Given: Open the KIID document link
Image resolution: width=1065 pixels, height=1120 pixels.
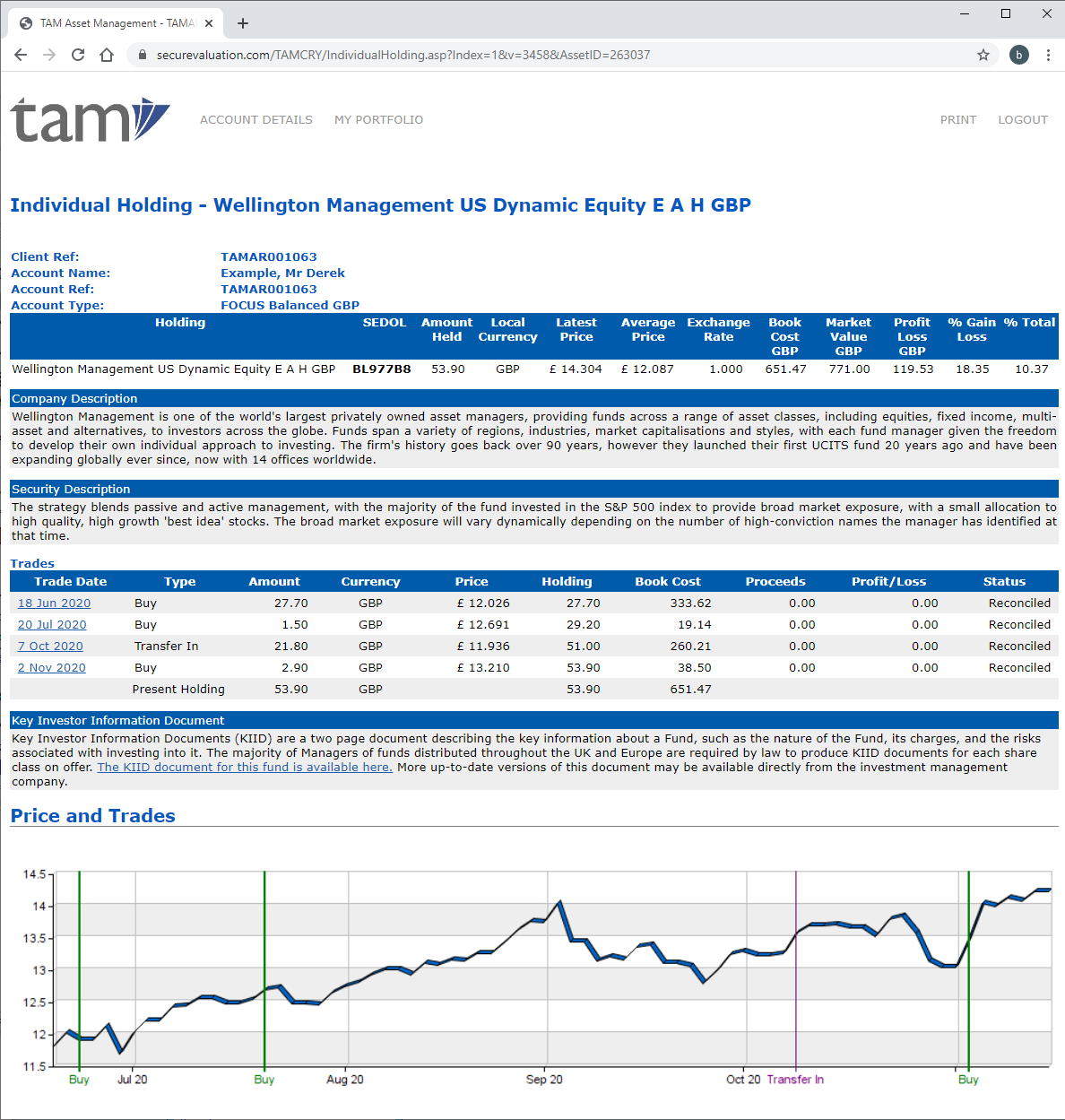Looking at the screenshot, I should (x=245, y=767).
